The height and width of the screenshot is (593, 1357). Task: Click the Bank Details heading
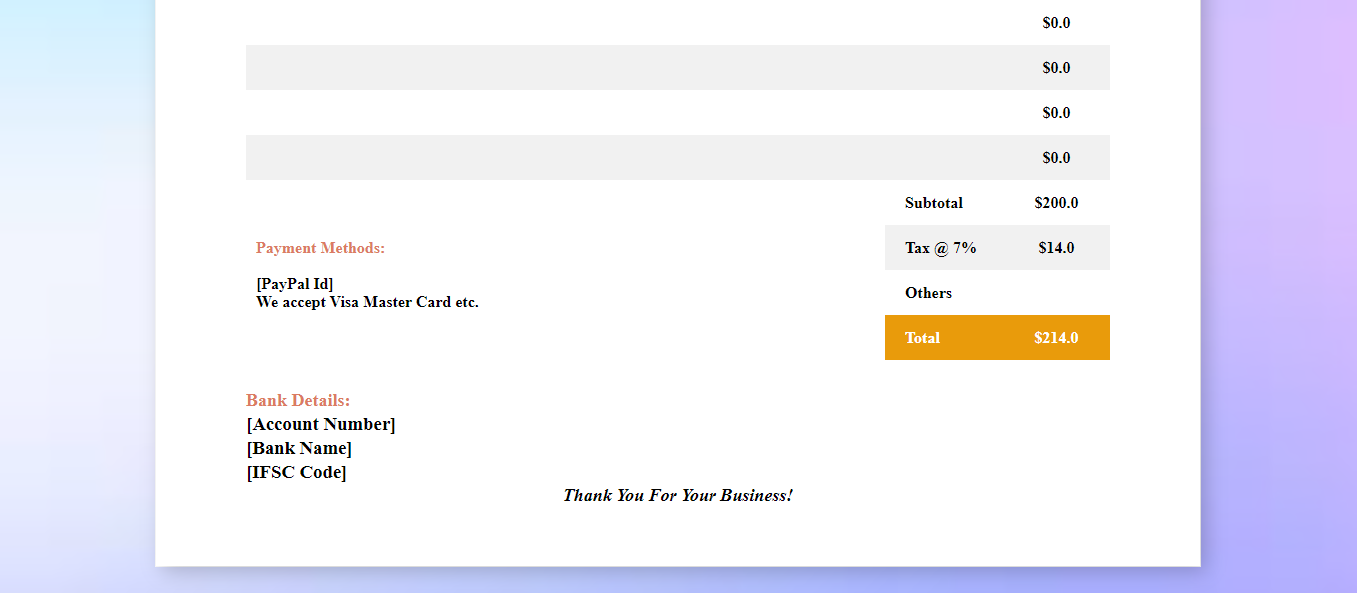298,400
